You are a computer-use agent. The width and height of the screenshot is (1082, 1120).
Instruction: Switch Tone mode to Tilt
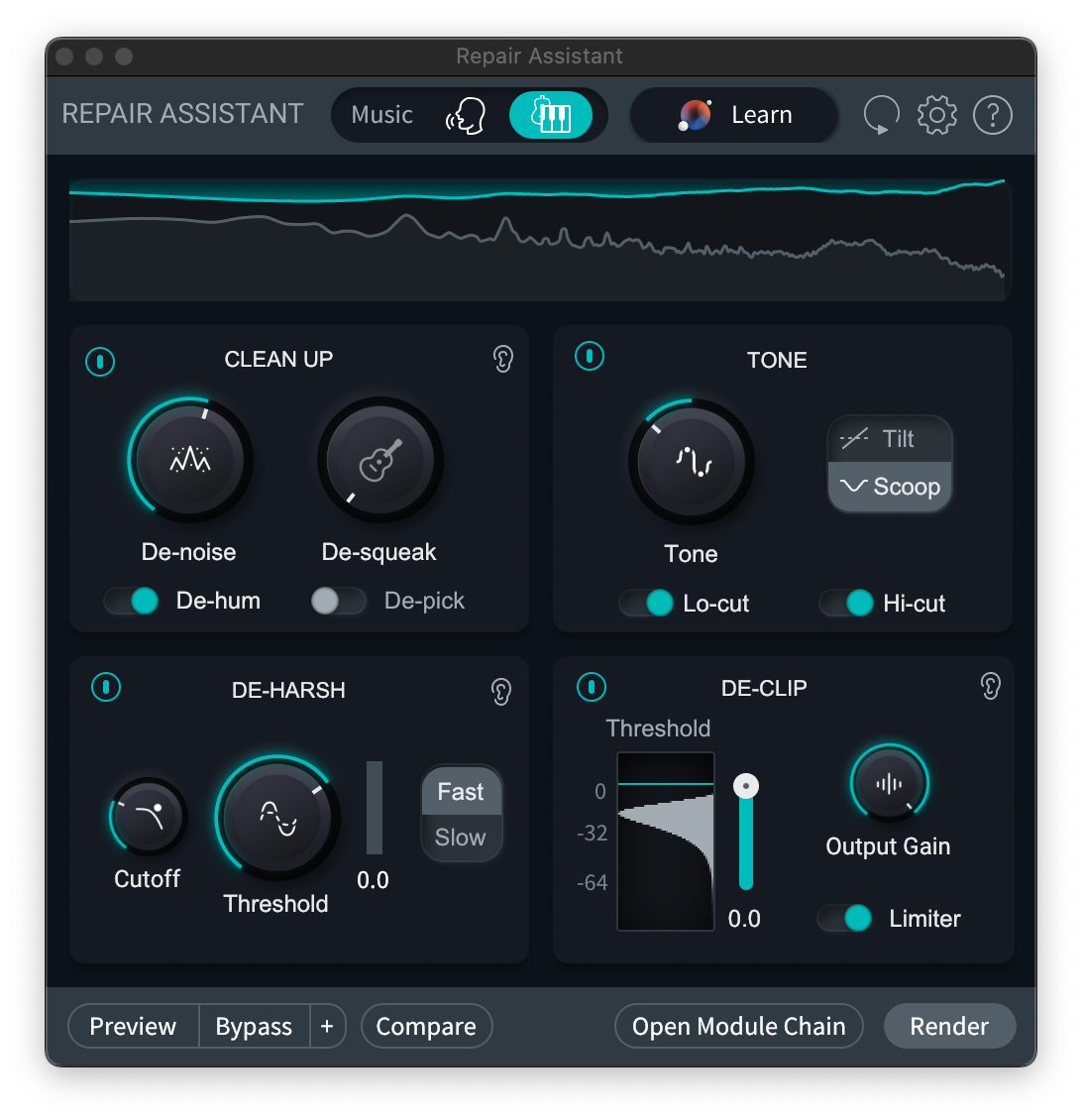click(x=889, y=439)
